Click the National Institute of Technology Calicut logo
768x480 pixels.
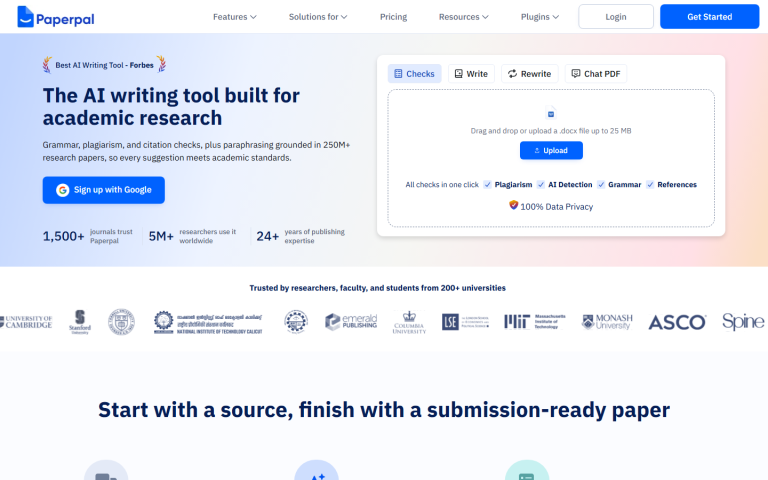pyautogui.click(x=208, y=323)
